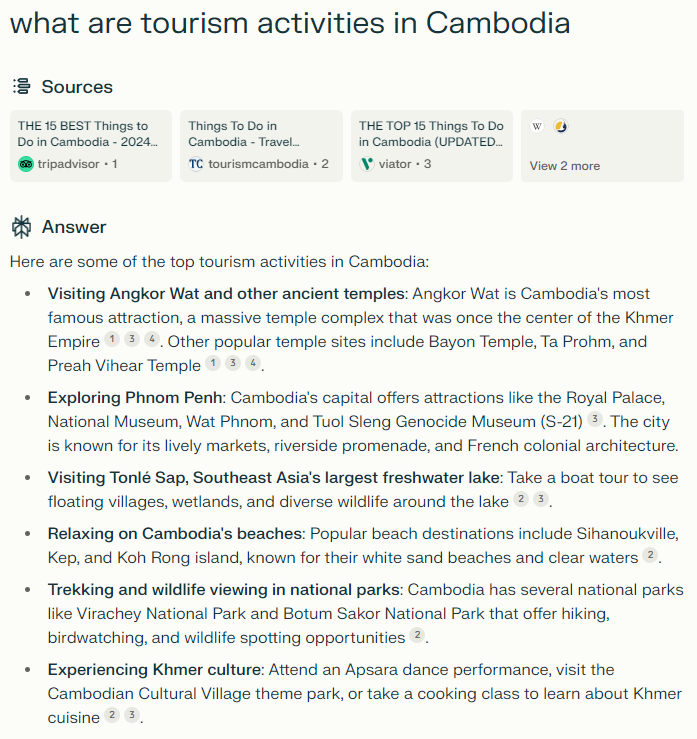The height and width of the screenshot is (739, 697).
Task: Expand sources with View 2 more
Action: coord(565,166)
